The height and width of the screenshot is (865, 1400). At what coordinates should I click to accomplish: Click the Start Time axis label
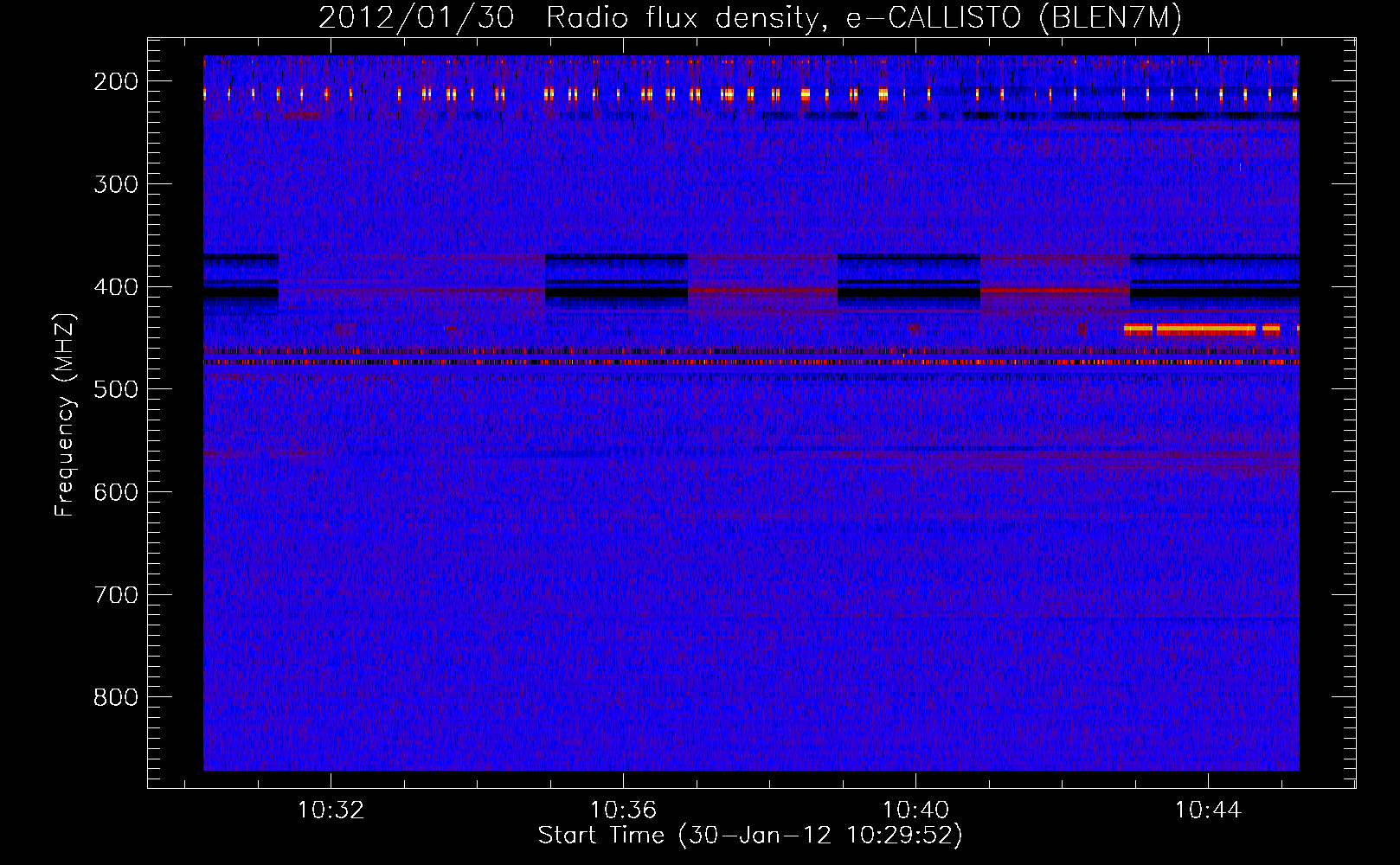750,836
